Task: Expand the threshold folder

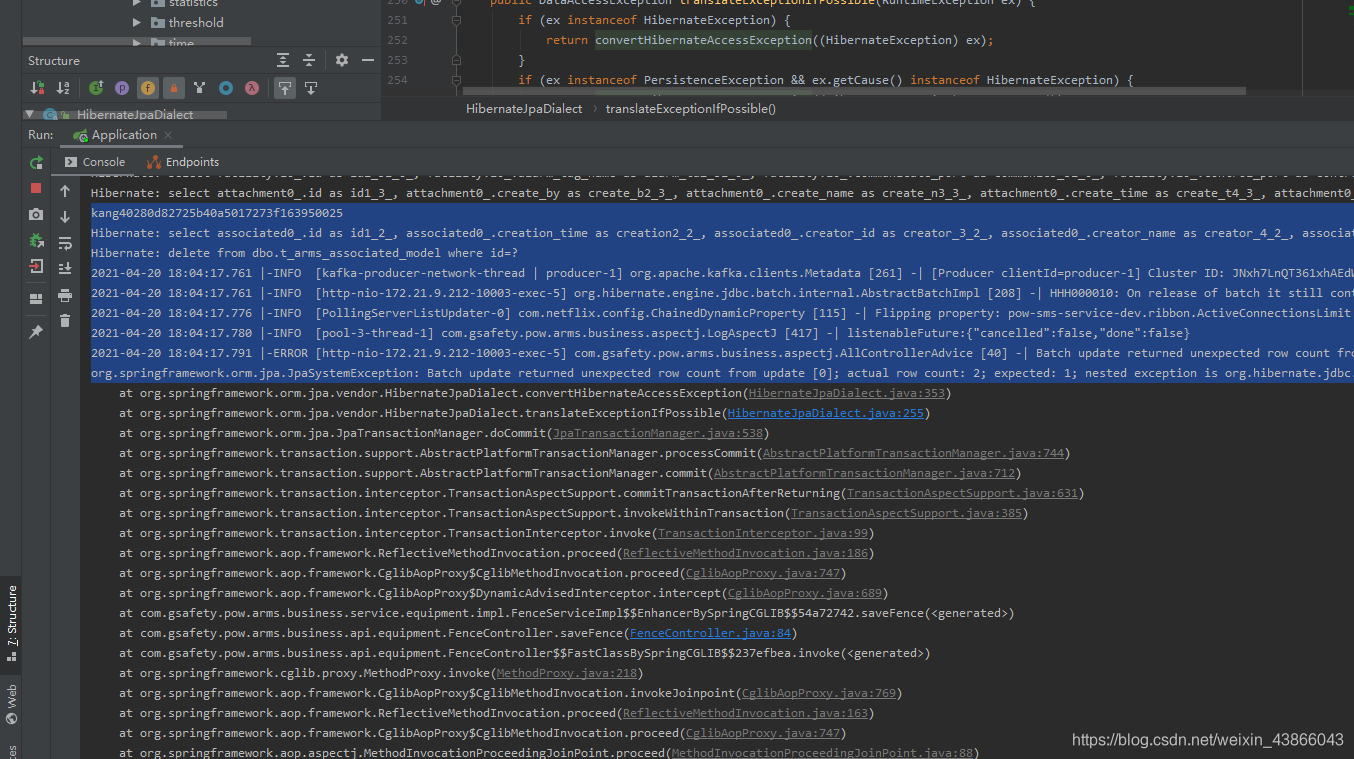Action: (x=137, y=22)
